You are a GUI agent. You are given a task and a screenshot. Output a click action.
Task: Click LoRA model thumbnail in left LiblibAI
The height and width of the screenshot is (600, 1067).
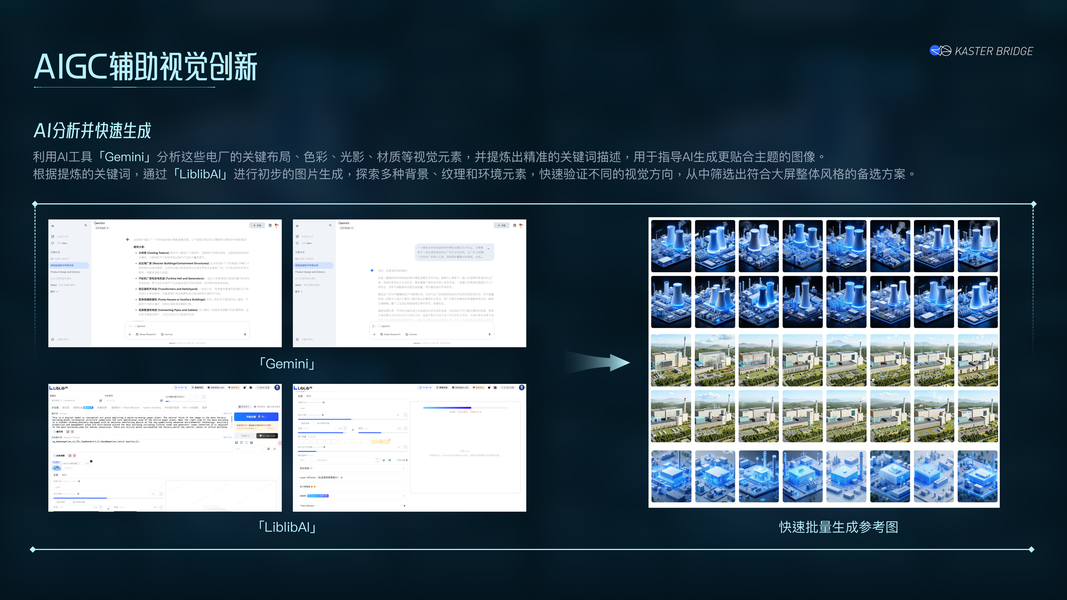coord(56,465)
